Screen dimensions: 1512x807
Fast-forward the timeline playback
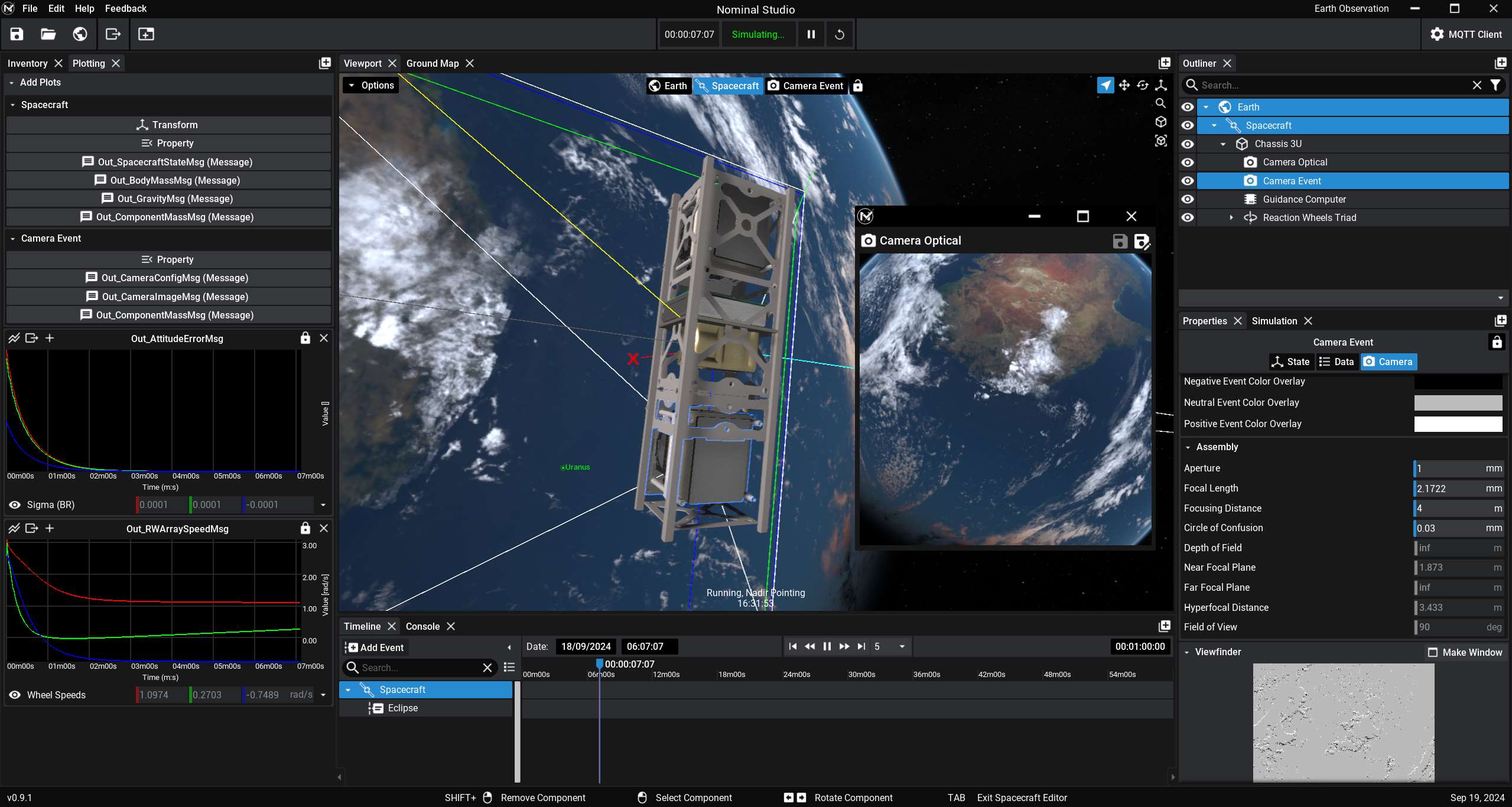(x=844, y=647)
